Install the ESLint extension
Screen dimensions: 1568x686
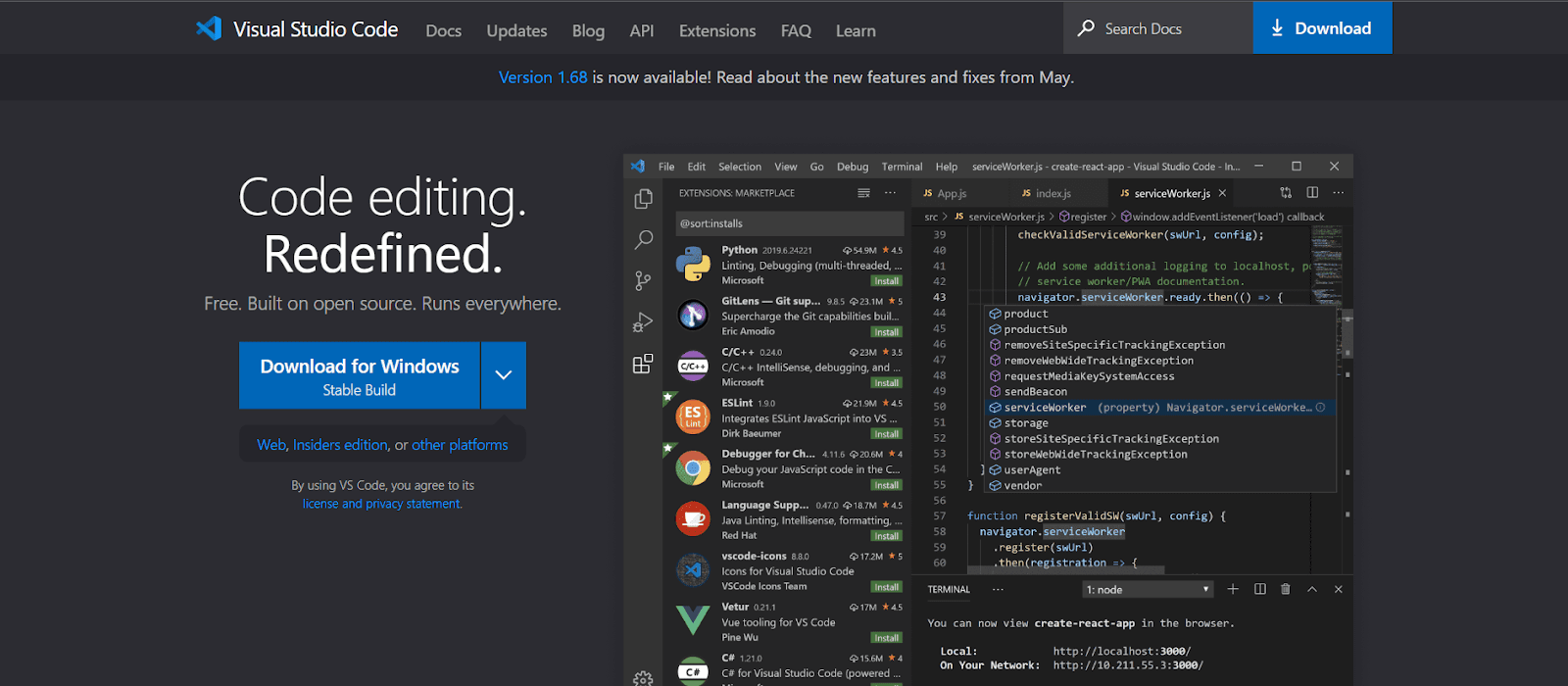coord(886,434)
